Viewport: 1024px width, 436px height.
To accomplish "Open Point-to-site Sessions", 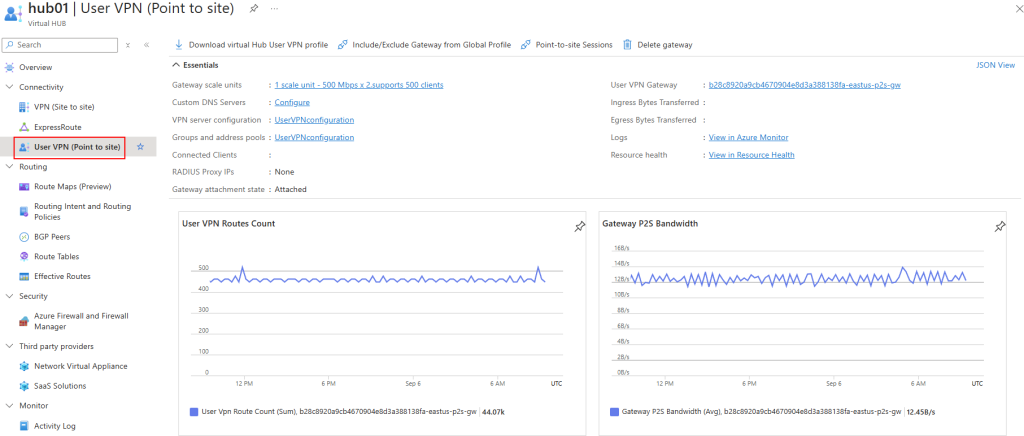I will pos(574,45).
